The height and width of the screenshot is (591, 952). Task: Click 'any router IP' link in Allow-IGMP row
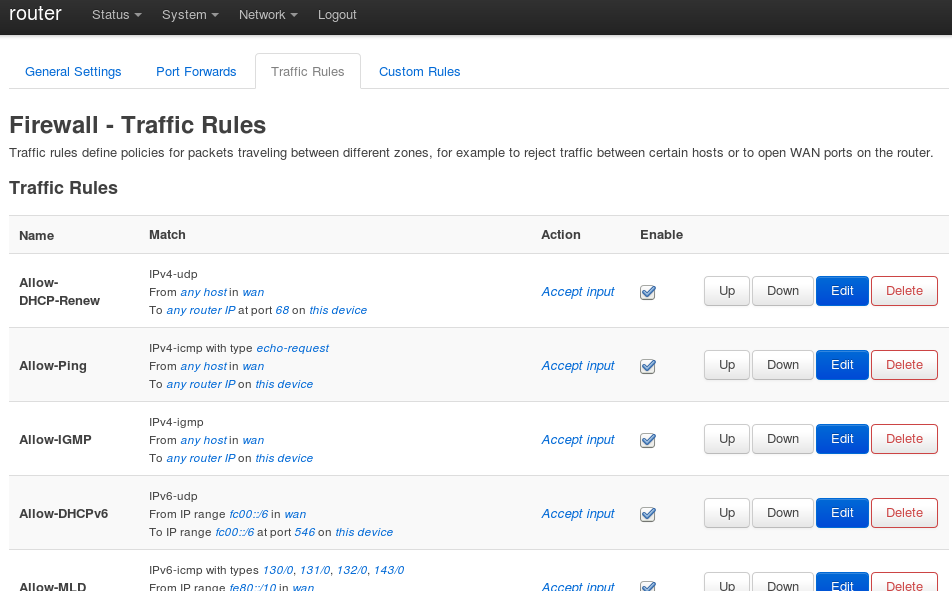click(x=201, y=459)
